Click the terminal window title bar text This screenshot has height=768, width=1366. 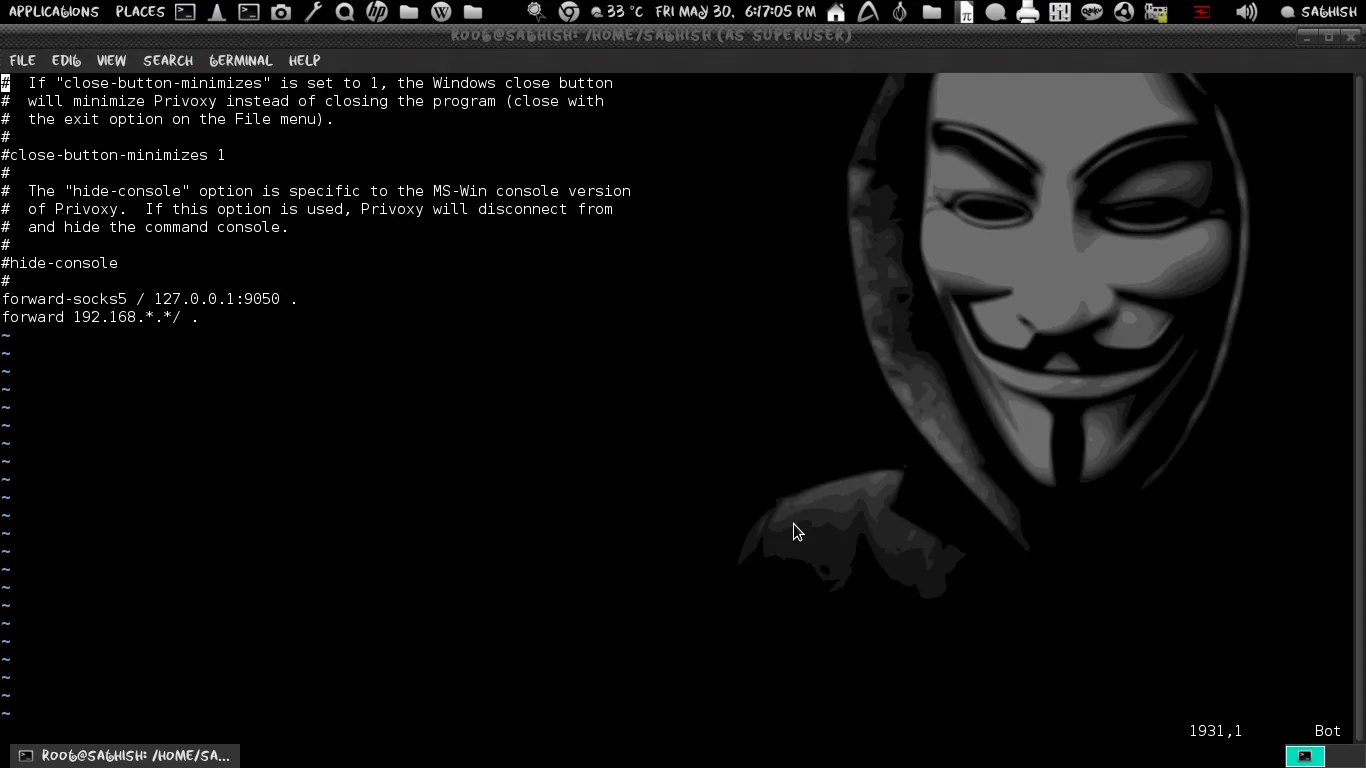pos(651,36)
